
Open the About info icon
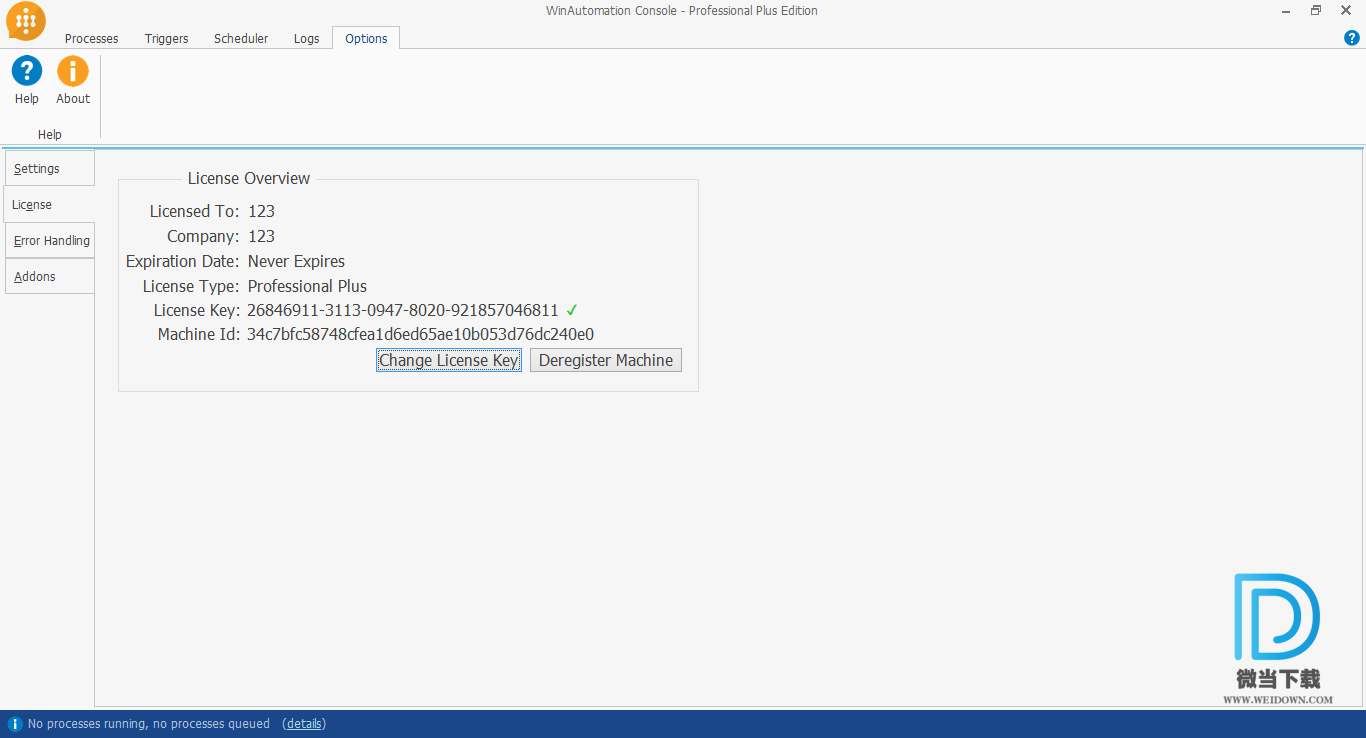(x=73, y=80)
